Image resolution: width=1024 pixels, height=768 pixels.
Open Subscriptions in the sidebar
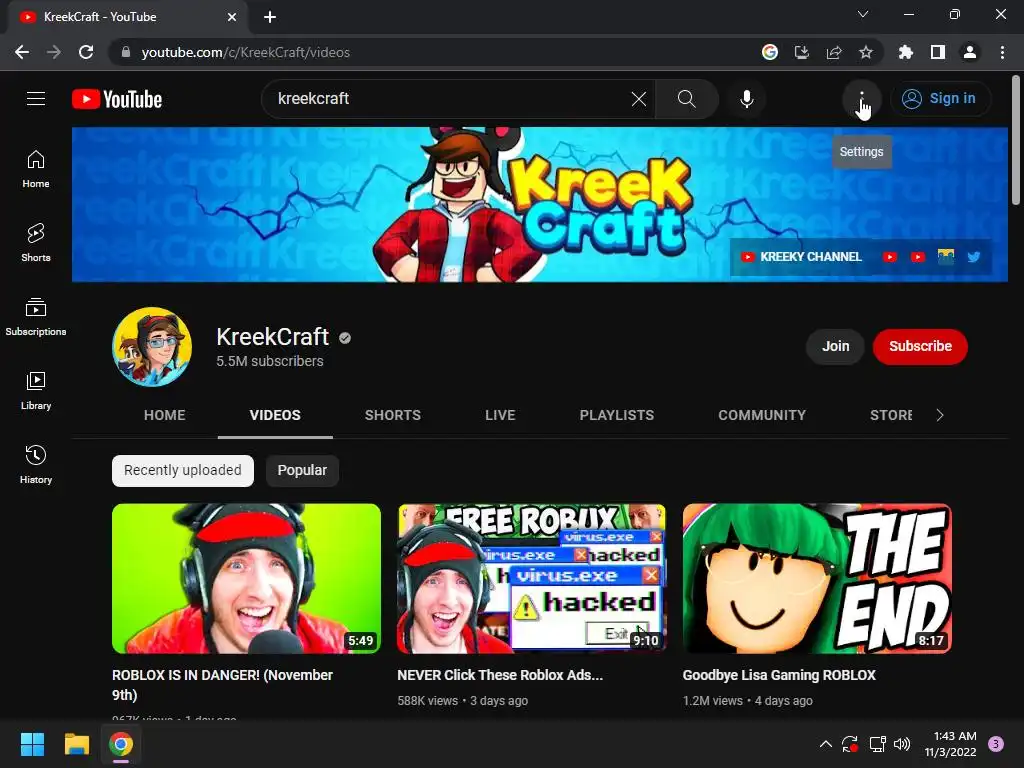pos(36,317)
